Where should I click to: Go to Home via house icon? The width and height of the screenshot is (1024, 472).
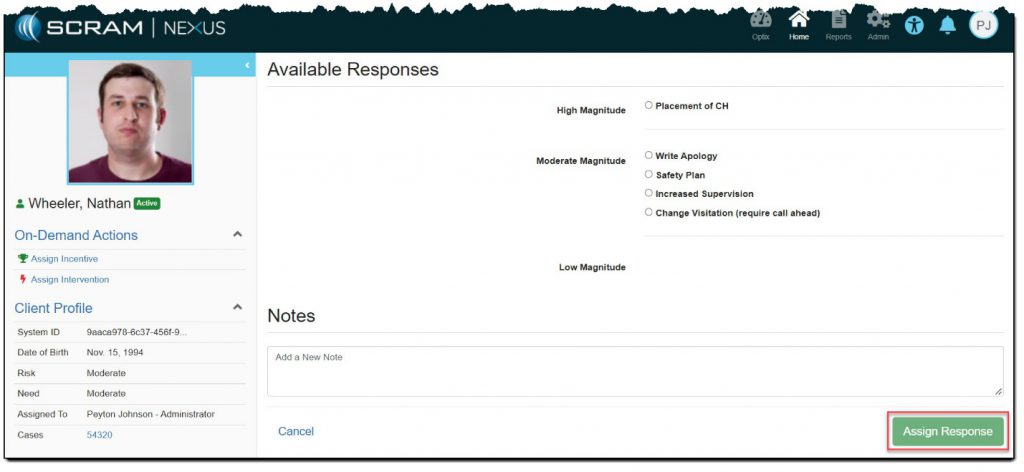click(x=798, y=23)
